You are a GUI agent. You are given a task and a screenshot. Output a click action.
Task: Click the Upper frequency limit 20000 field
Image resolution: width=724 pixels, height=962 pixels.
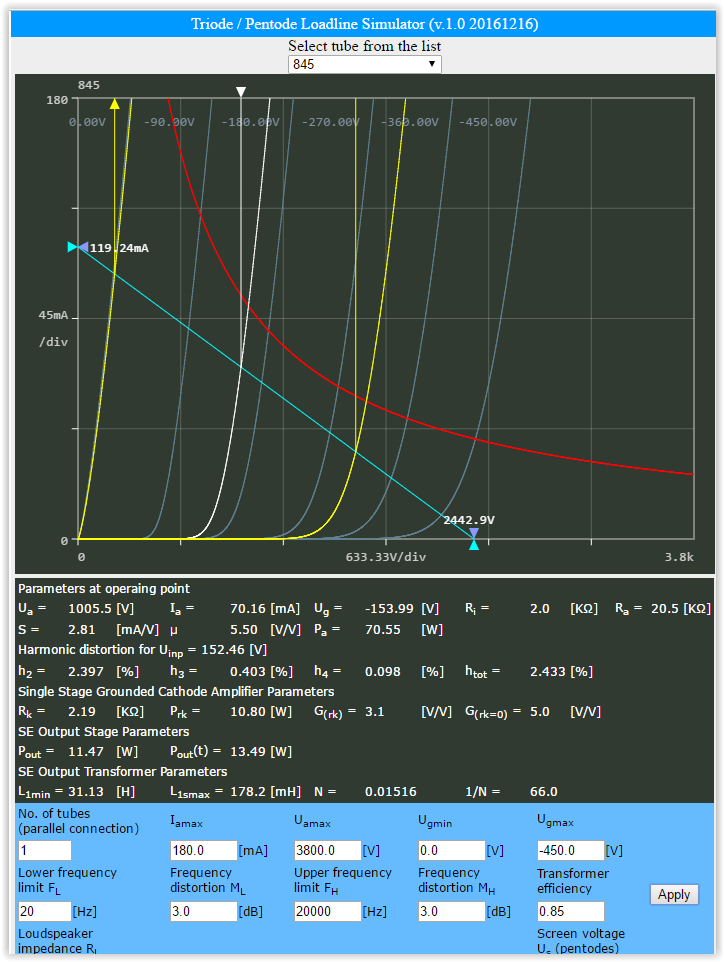coord(328,911)
